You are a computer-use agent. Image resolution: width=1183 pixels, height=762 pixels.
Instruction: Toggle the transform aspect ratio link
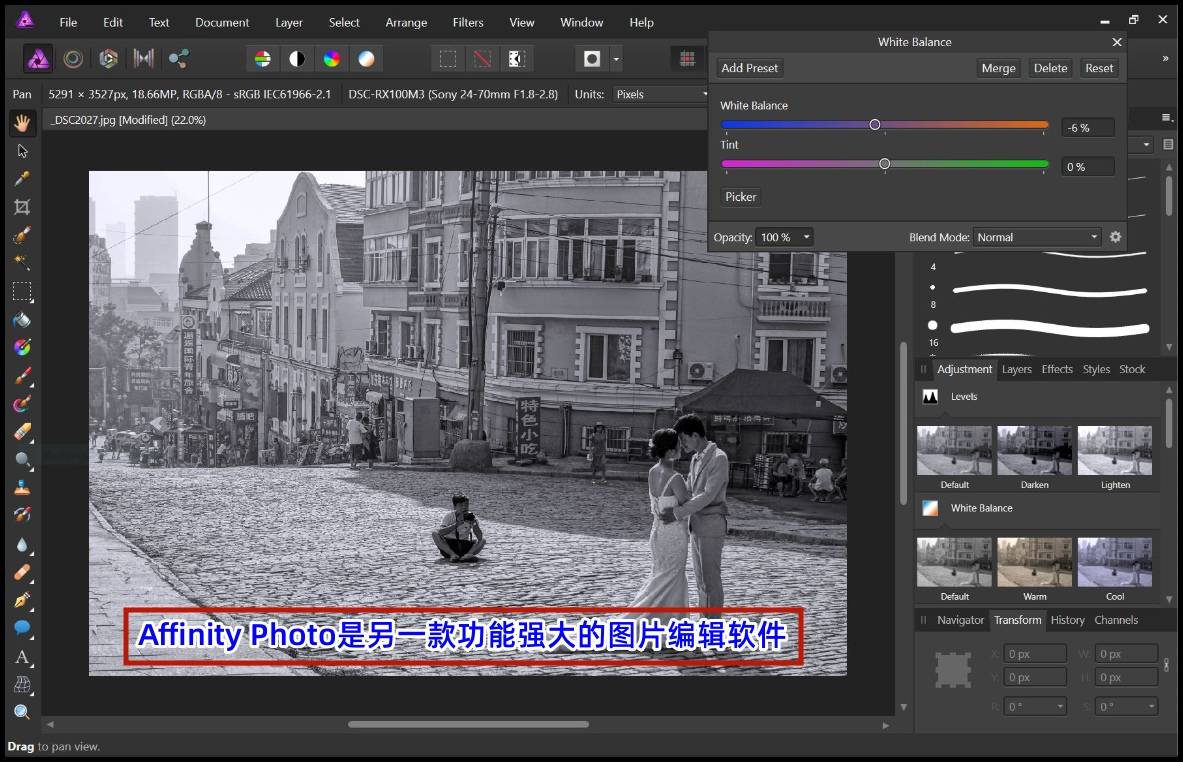pyautogui.click(x=1166, y=665)
